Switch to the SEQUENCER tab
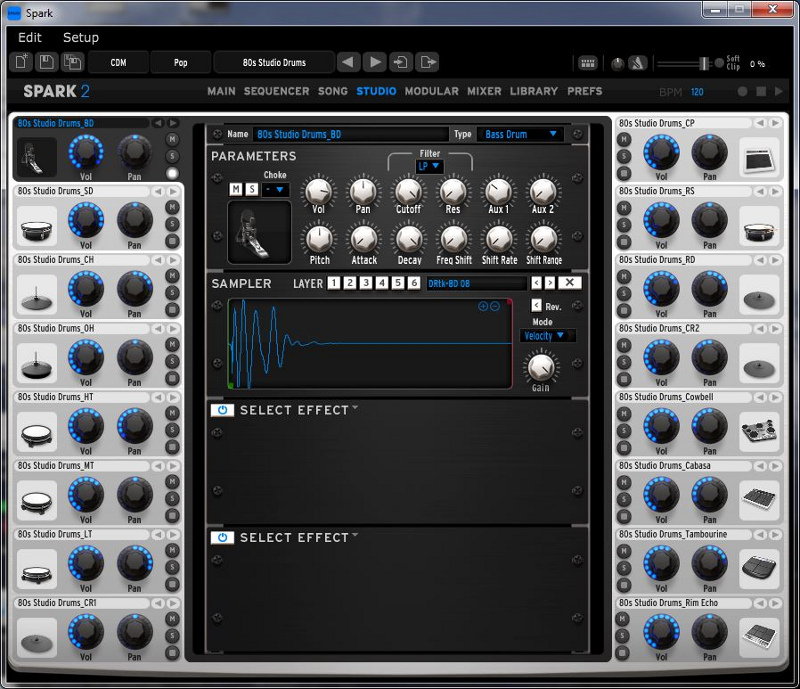This screenshot has width=800, height=689. 277,91
